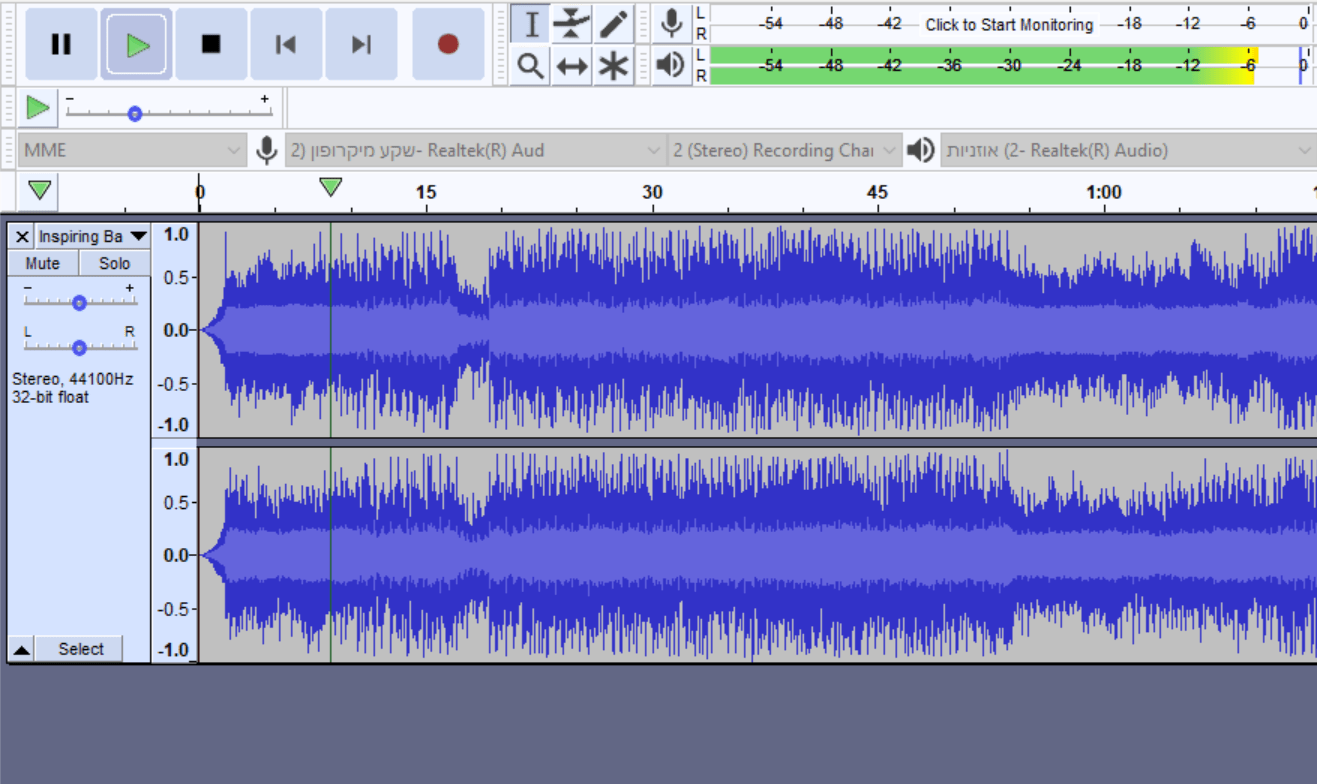Click timeline ruler at the 30 mark
This screenshot has width=1317, height=784.
coord(652,192)
